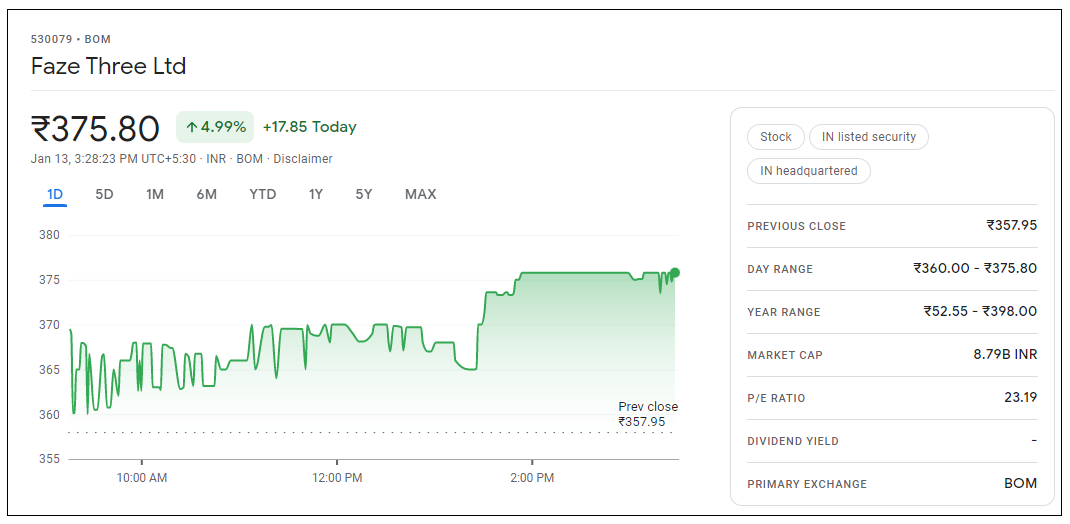Screen dimensions: 1070x524
Task: Click the 12:00 PM axis label
Action: [336, 478]
